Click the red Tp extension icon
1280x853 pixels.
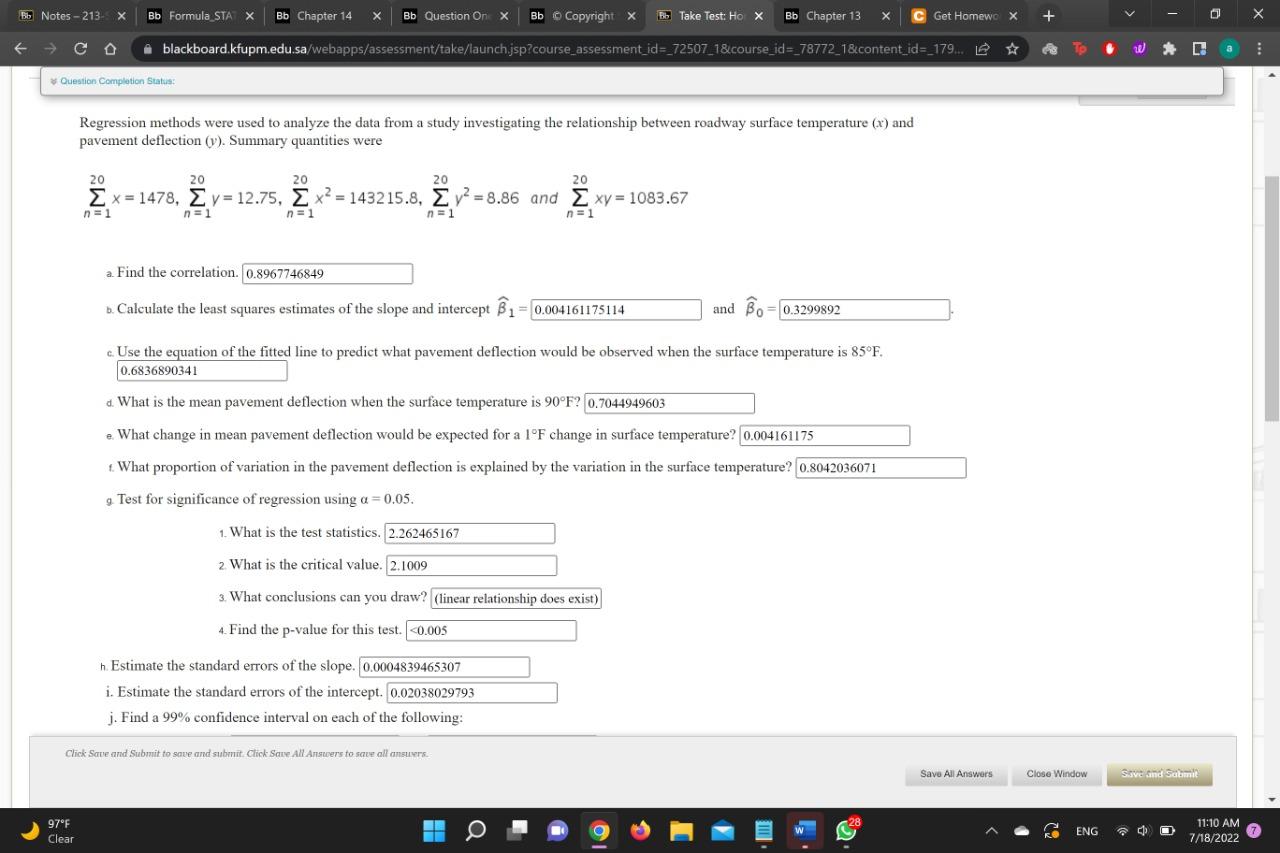[1080, 48]
